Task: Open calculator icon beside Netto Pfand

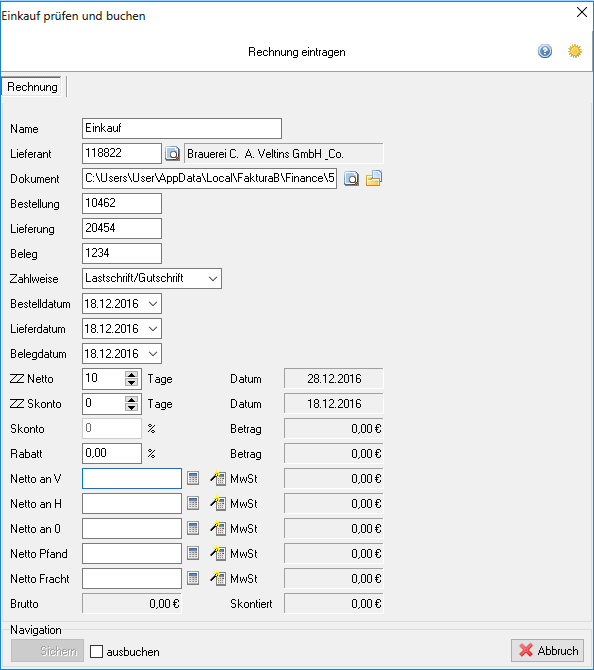Action: click(x=193, y=554)
